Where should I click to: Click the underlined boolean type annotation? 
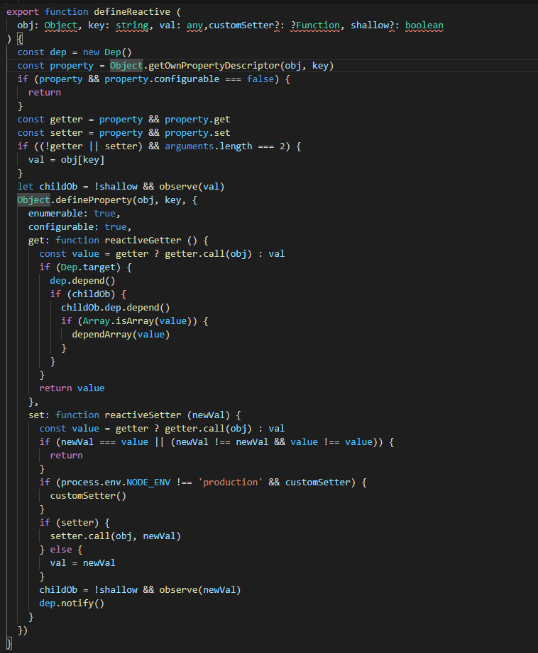point(424,25)
